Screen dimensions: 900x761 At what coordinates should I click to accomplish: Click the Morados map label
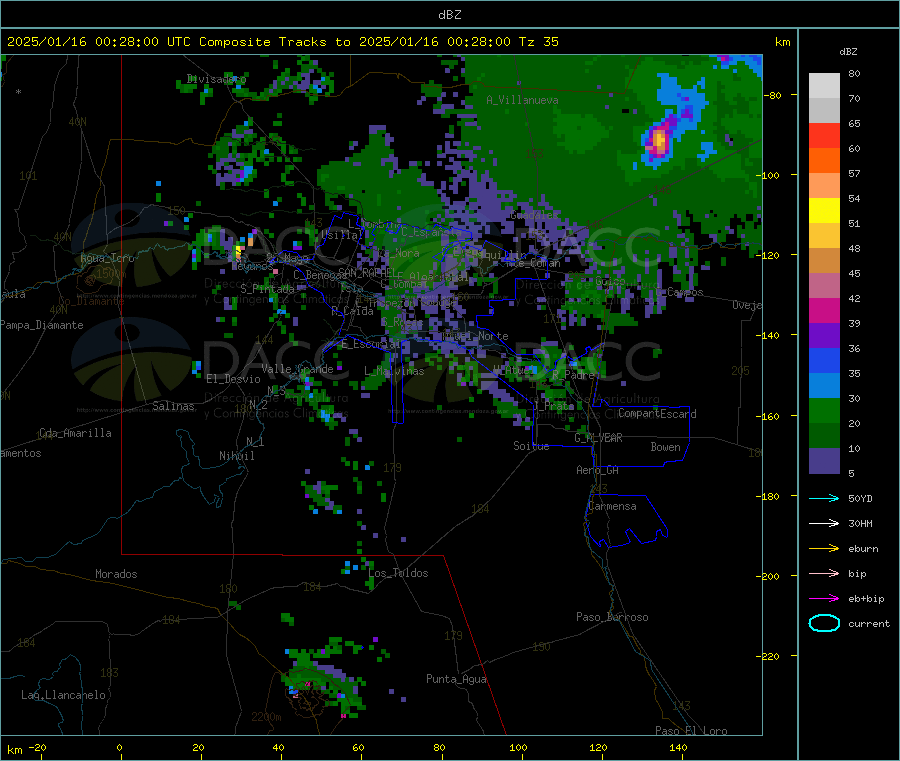click(116, 574)
